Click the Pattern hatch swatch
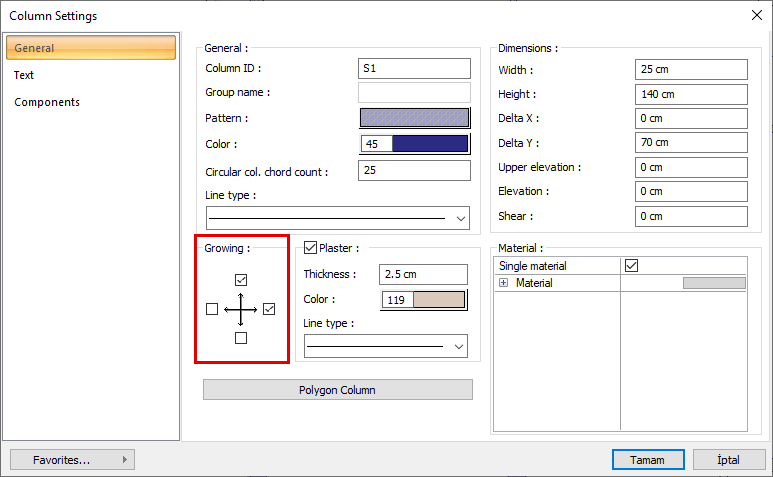 [x=414, y=118]
